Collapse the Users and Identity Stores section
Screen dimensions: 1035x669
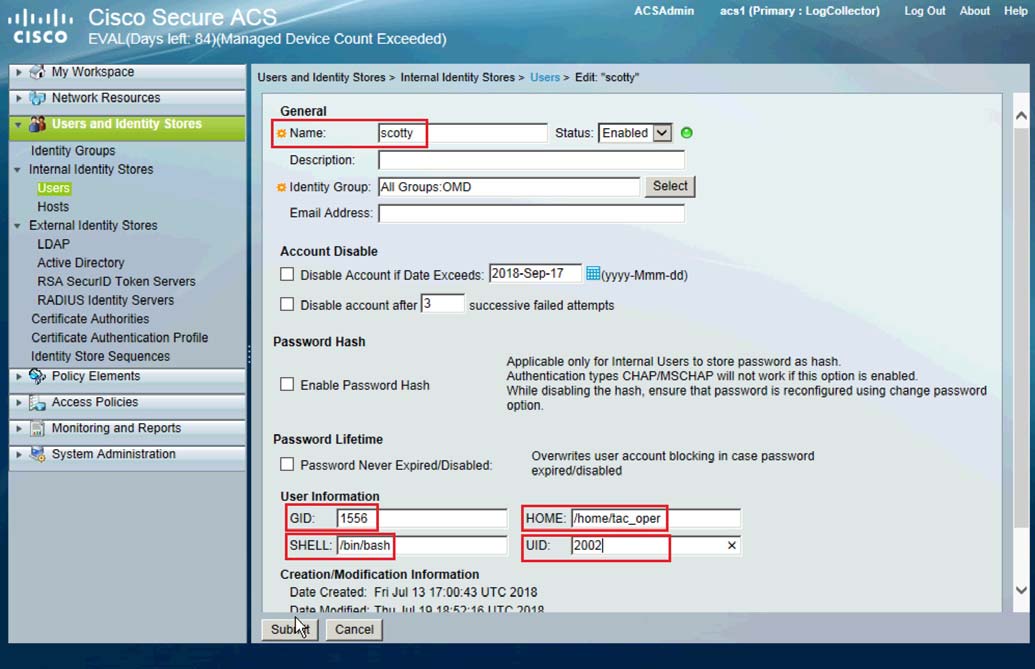[x=17, y=122]
